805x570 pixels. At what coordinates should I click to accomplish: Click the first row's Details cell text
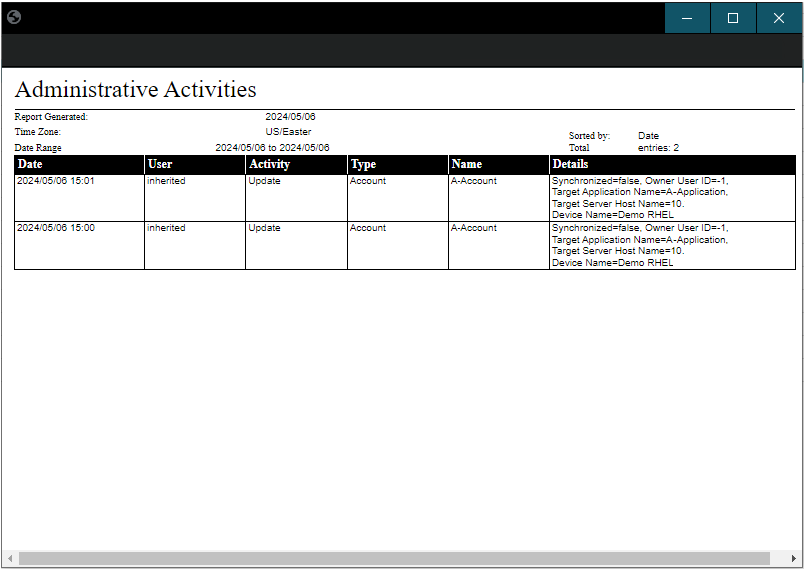[640, 198]
